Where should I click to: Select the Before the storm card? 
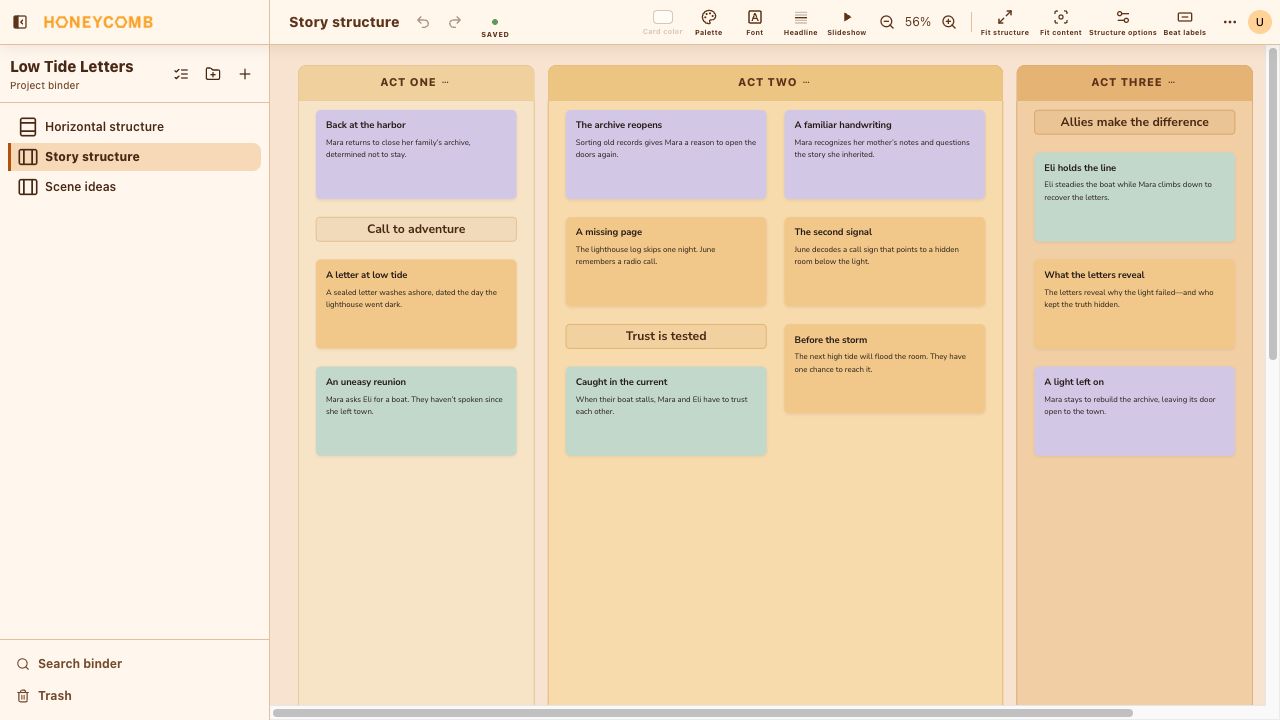[885, 368]
